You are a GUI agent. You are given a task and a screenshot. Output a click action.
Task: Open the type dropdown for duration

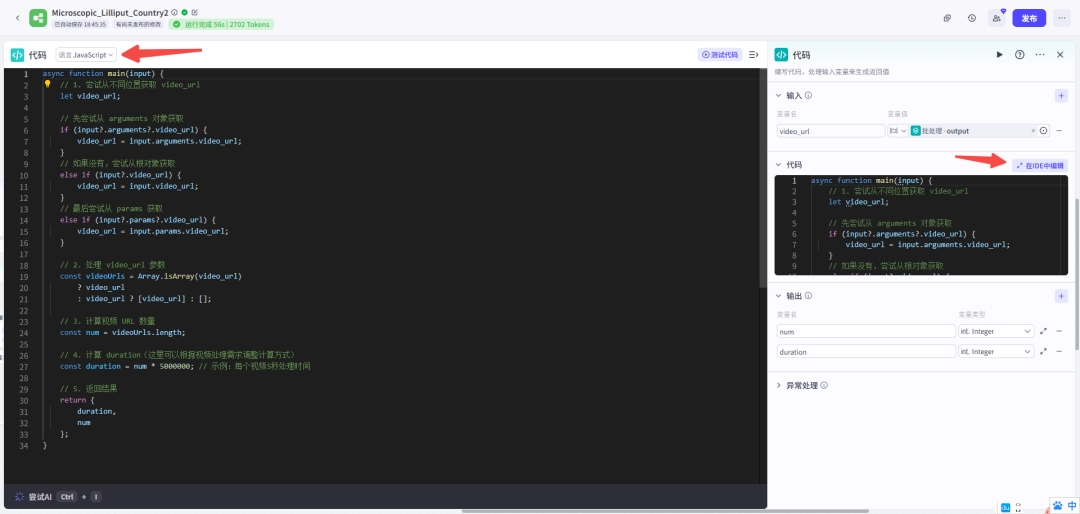pyautogui.click(x=996, y=351)
